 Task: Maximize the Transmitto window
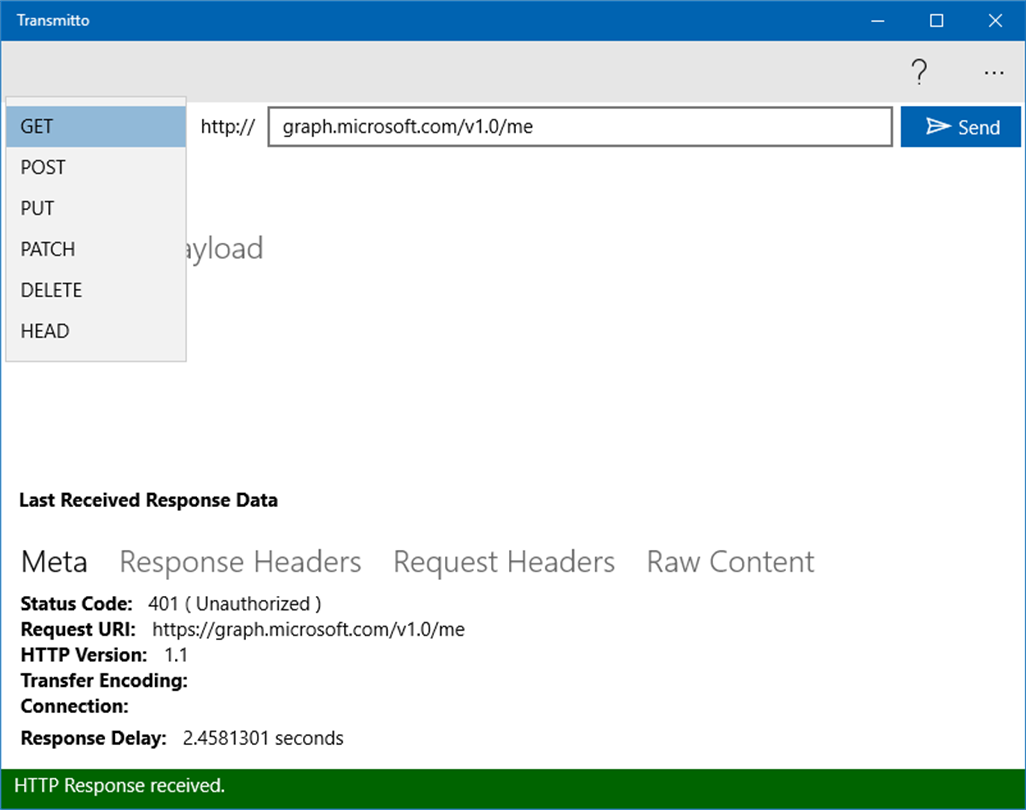pyautogui.click(x=936, y=21)
